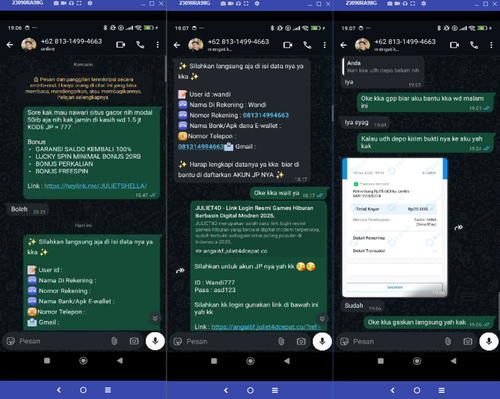Start video call in middle chat window
Viewport: 500px width, 399px height.
coord(288,45)
